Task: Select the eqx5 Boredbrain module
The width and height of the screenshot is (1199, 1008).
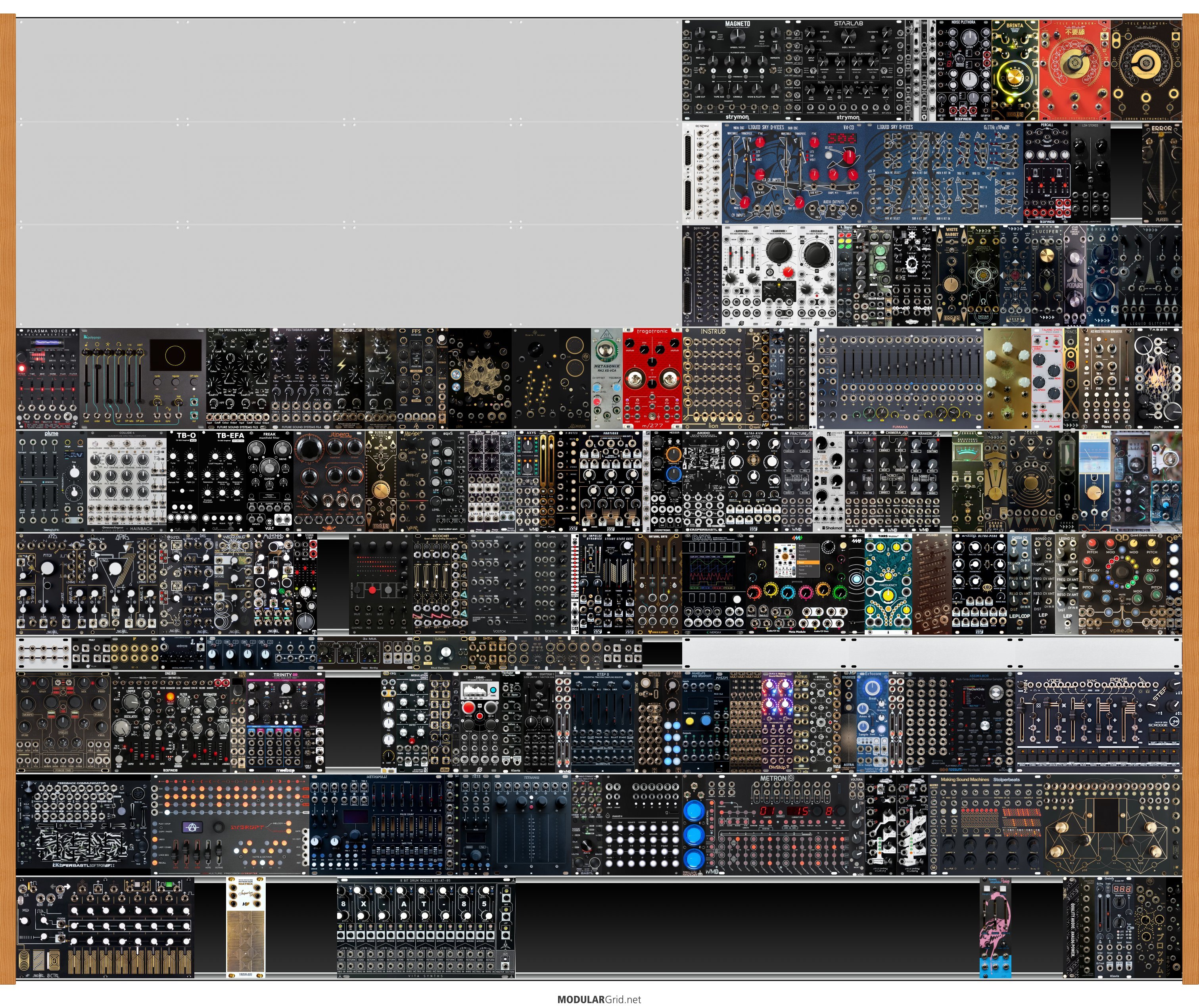Action: (x=448, y=481)
